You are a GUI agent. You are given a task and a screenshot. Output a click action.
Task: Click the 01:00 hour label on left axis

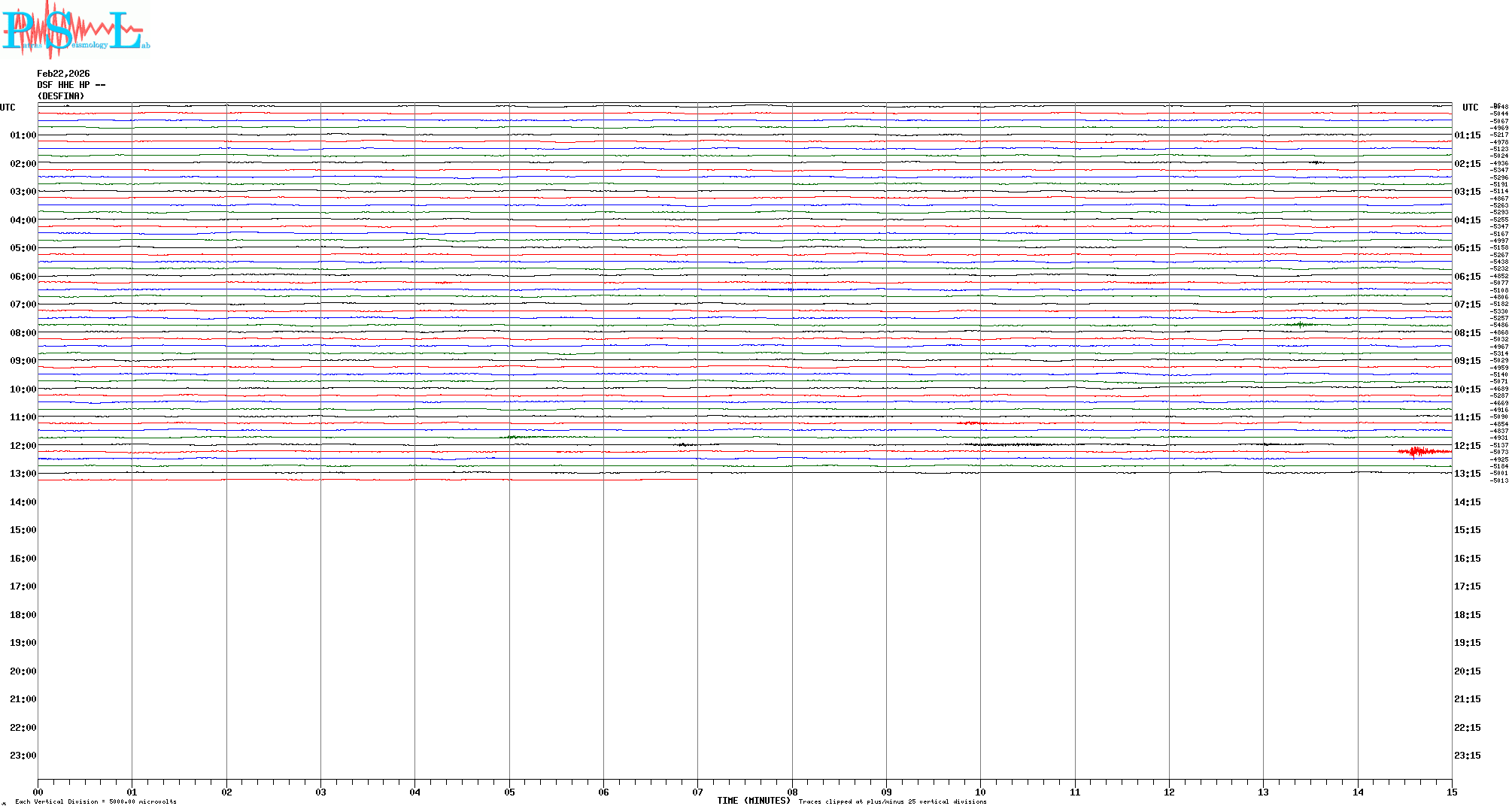tap(23, 135)
